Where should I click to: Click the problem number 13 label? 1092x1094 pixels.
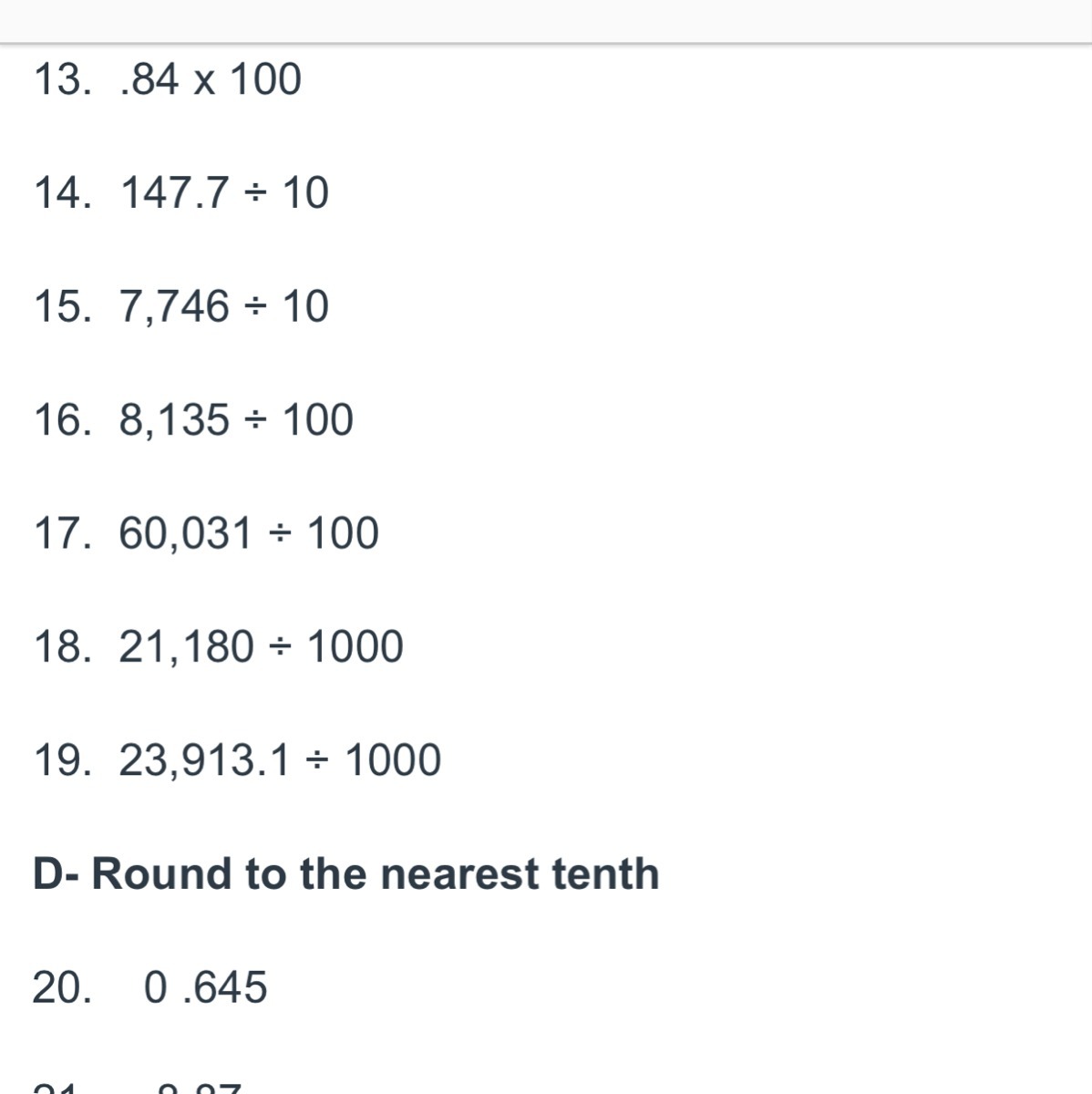click(x=62, y=79)
